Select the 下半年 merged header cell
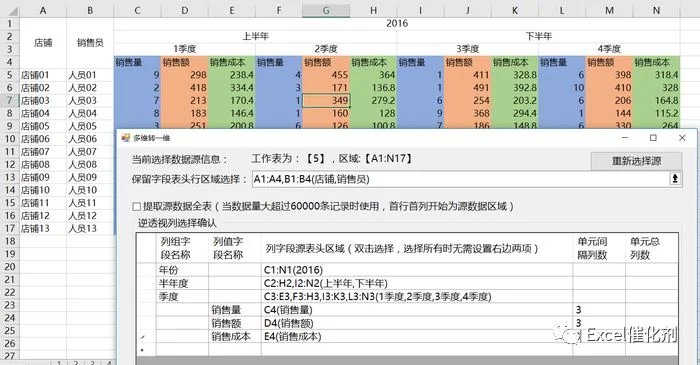700x365 pixels. pos(538,36)
